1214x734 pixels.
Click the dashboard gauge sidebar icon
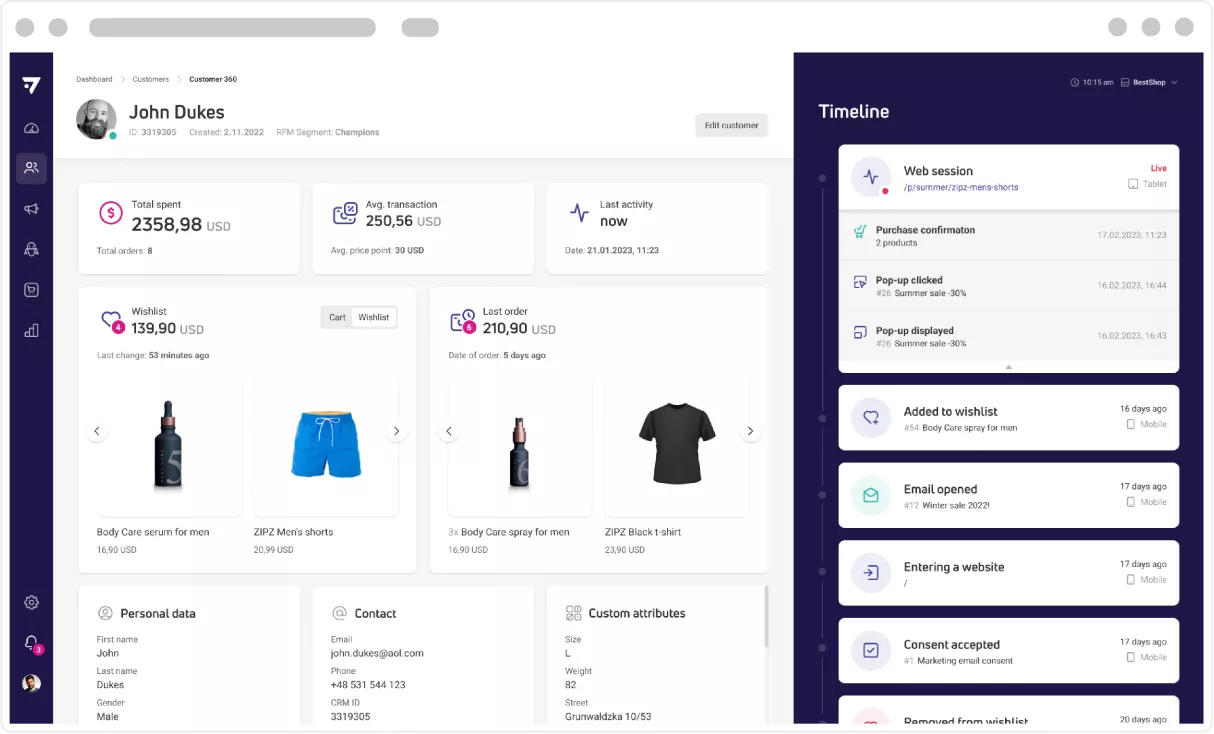(x=31, y=128)
